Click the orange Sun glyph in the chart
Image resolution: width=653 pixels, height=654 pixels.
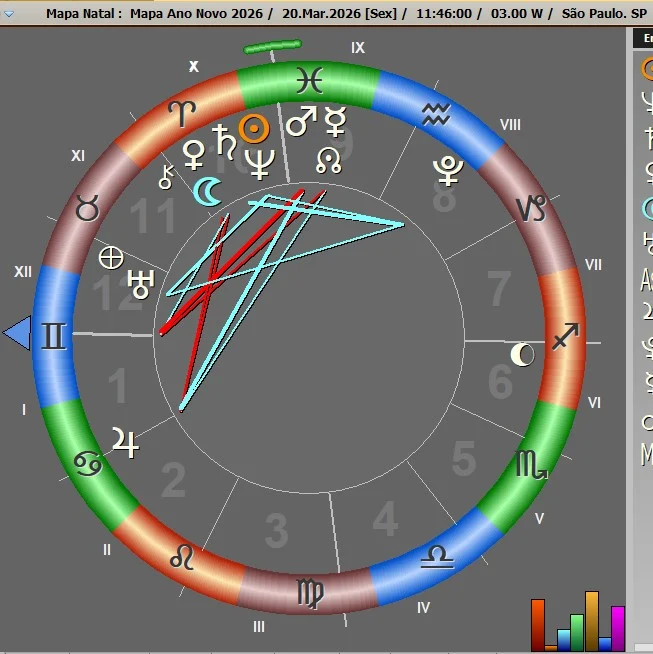(257, 128)
